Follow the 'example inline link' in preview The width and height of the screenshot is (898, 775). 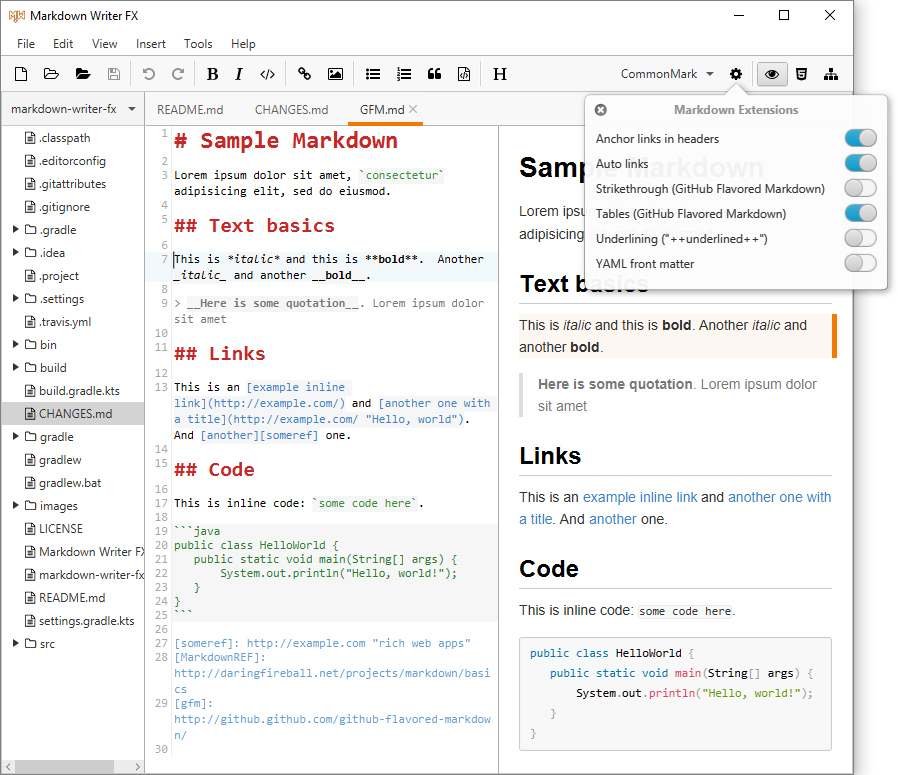click(640, 497)
